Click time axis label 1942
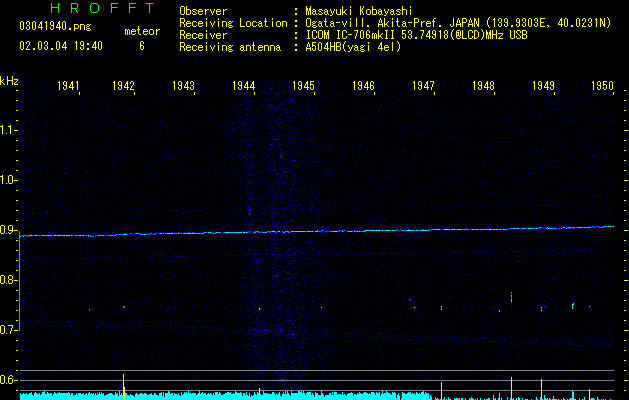Screen dimensions: 629x400 (123, 85)
